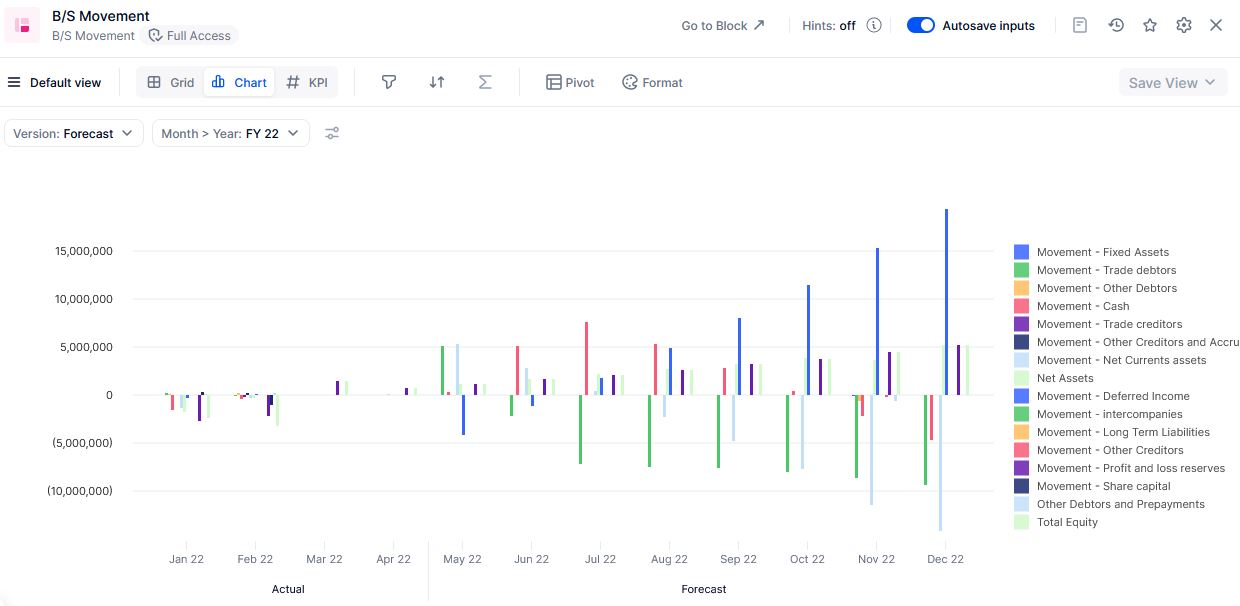This screenshot has width=1240, height=606.
Task: Click the filter funnel icon
Action: (x=389, y=82)
